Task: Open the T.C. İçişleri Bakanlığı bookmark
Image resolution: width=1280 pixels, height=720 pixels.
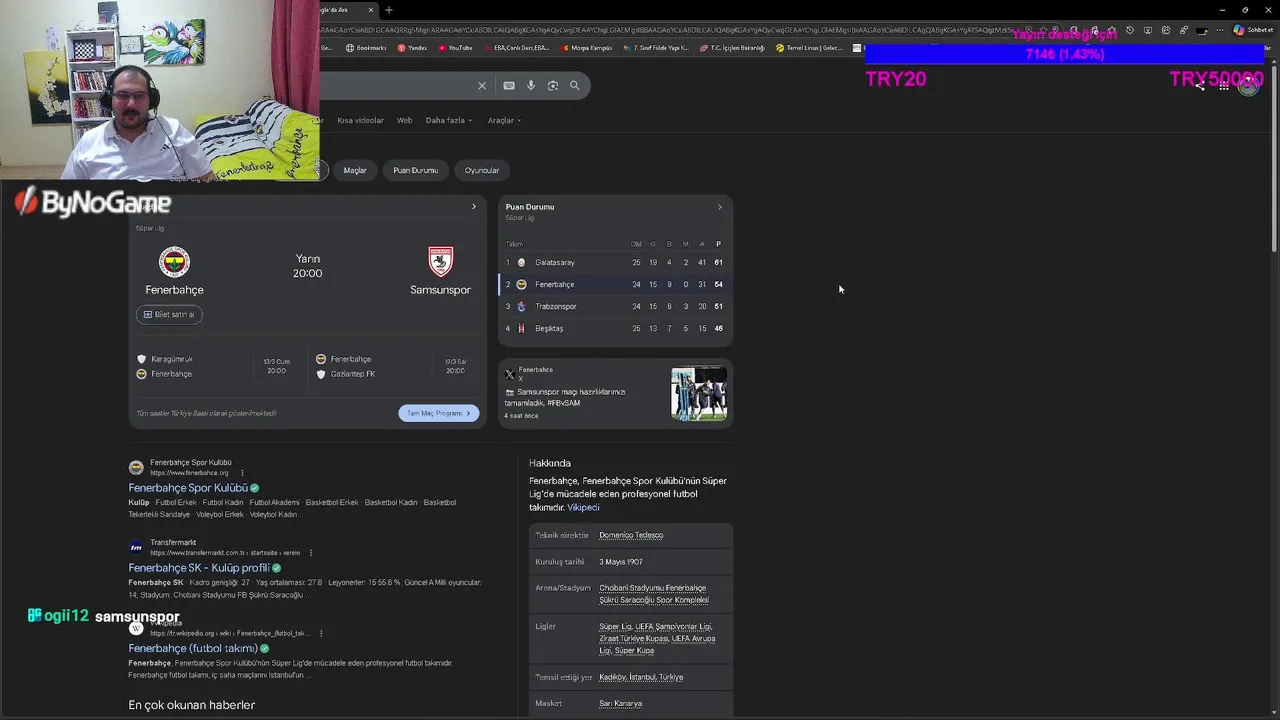Action: point(733,48)
